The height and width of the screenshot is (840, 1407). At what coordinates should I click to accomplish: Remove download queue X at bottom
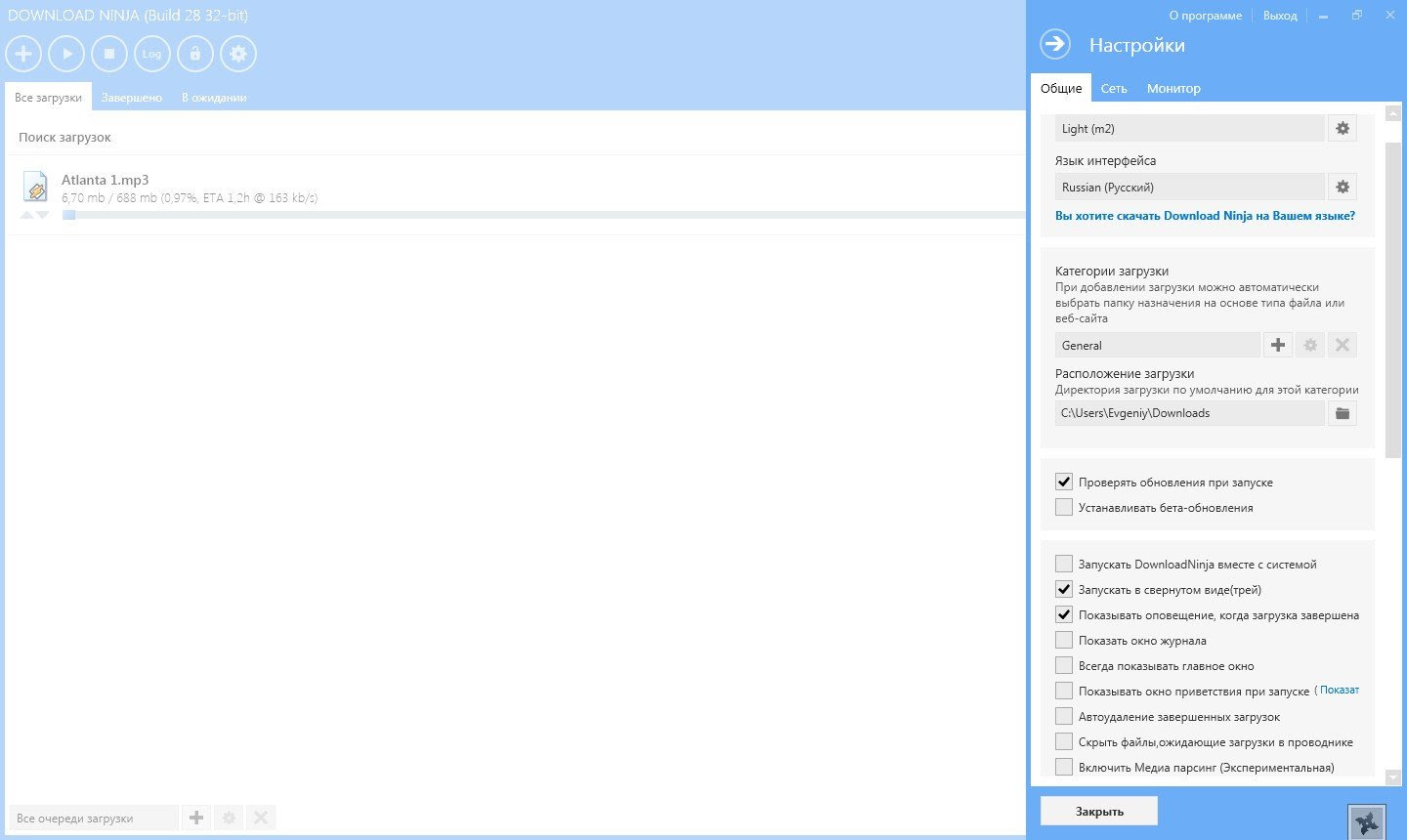coord(261,818)
